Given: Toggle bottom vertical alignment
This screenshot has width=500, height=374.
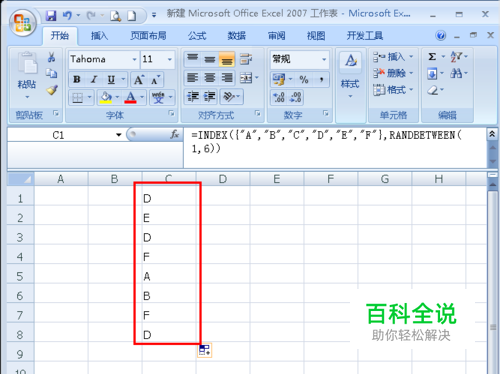Looking at the screenshot, I should pos(227,60).
